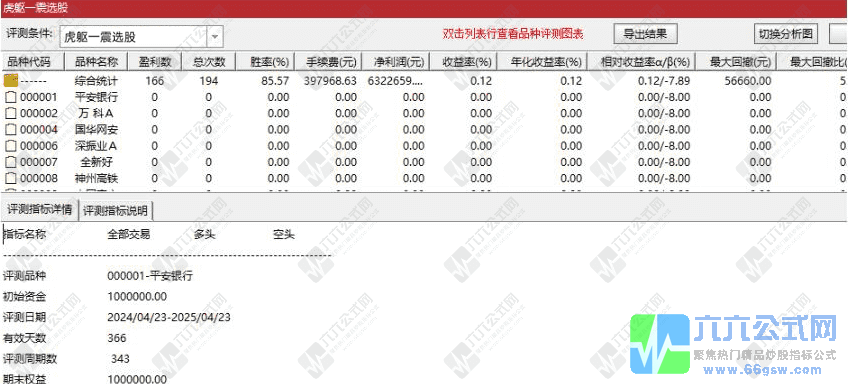This screenshot has height=384, width=848.
Task: Click the document icon for 000001
Action: point(11,97)
